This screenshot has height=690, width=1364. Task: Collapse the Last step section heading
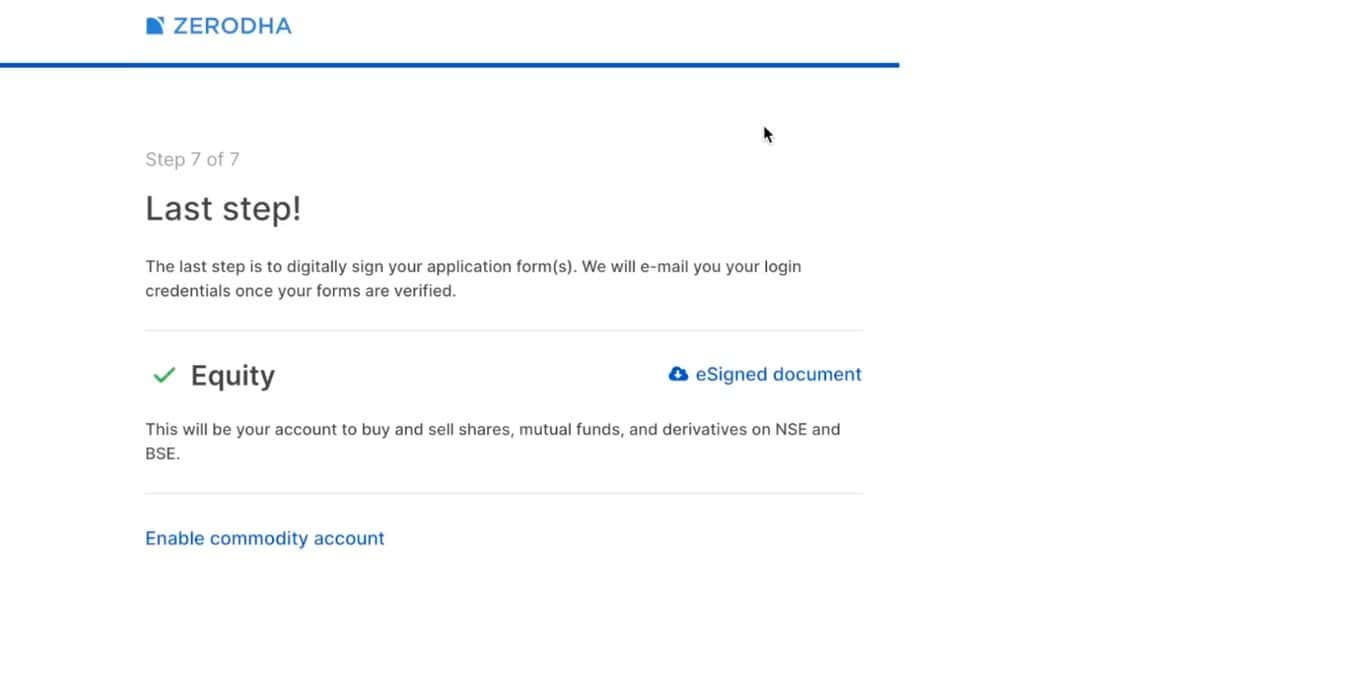(x=222, y=208)
